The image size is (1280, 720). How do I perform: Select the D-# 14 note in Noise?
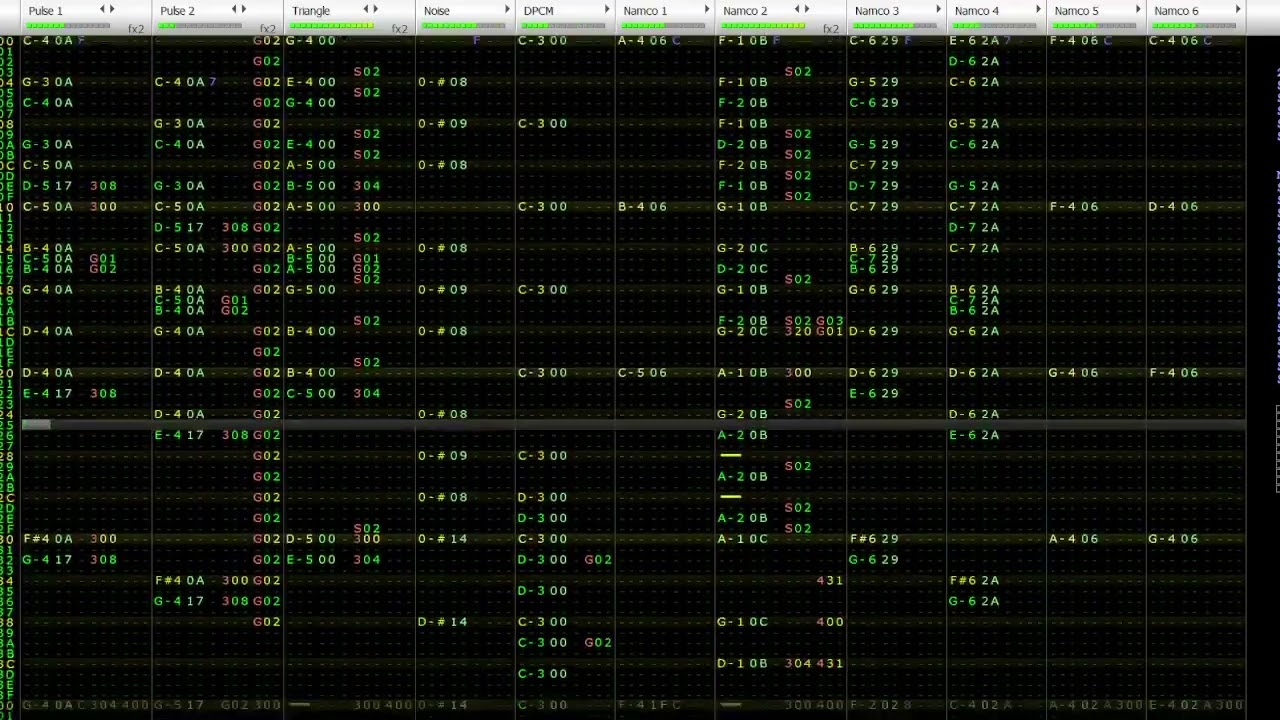click(443, 622)
